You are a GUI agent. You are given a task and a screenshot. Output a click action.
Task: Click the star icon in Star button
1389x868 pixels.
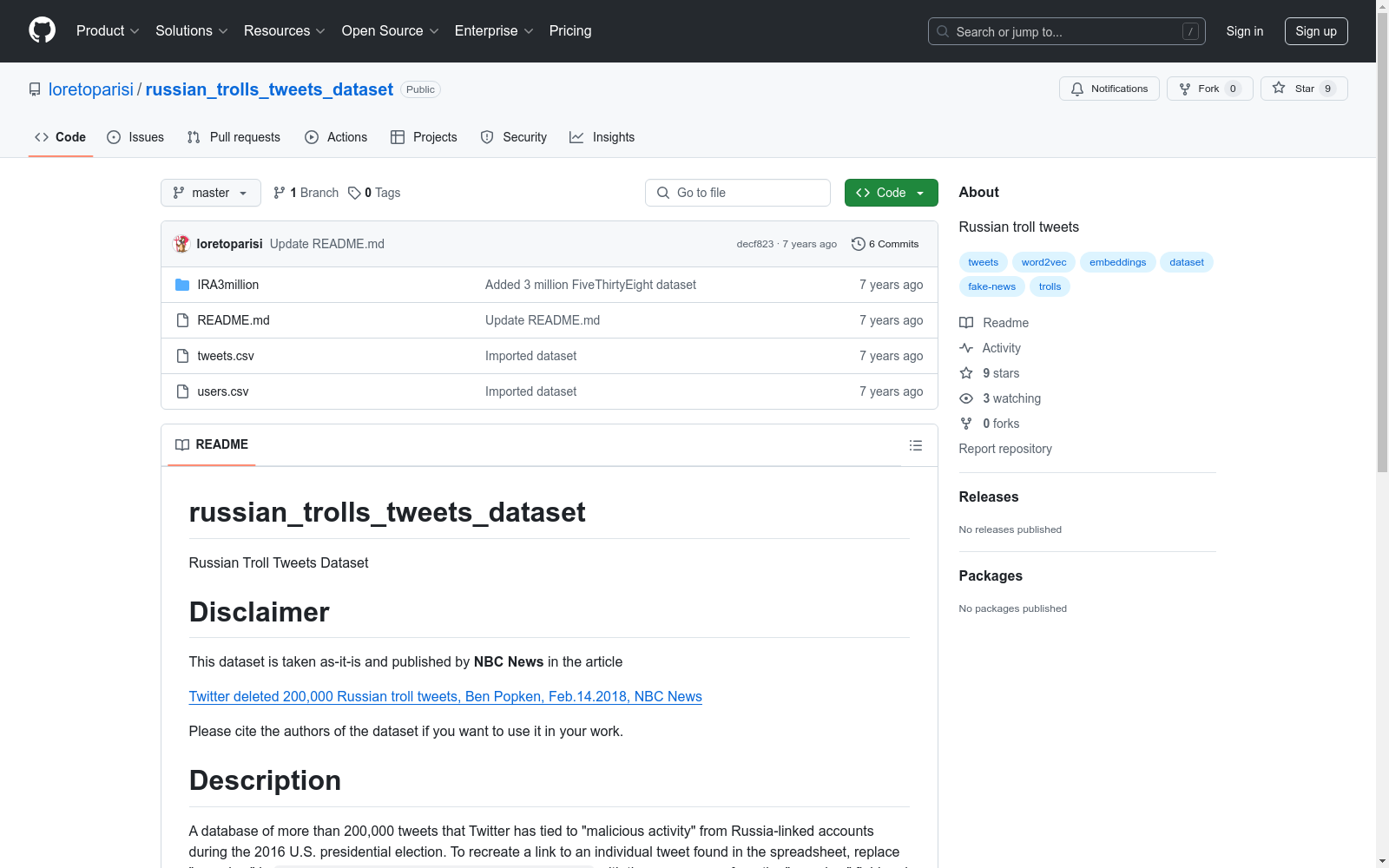pyautogui.click(x=1279, y=88)
